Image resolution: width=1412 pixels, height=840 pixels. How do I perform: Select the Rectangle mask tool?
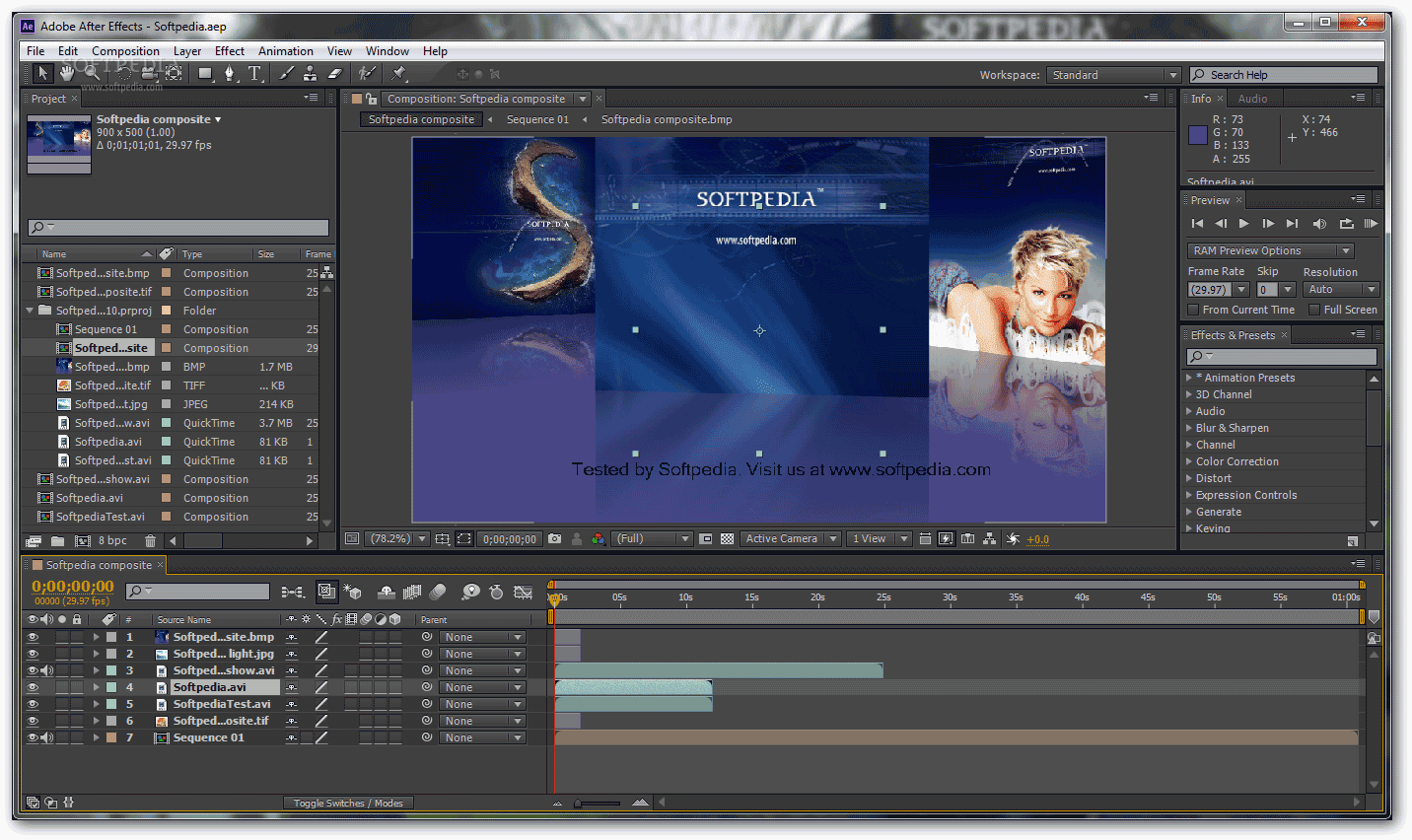point(205,73)
